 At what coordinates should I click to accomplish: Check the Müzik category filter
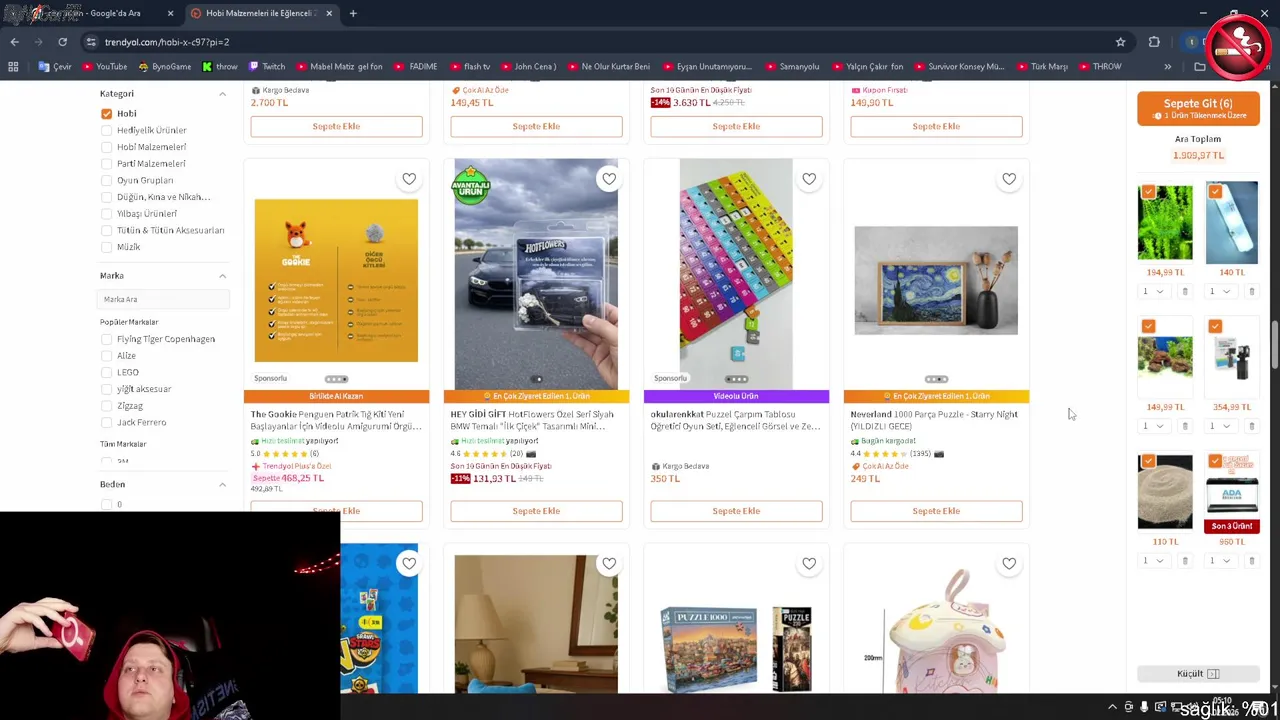coord(106,247)
